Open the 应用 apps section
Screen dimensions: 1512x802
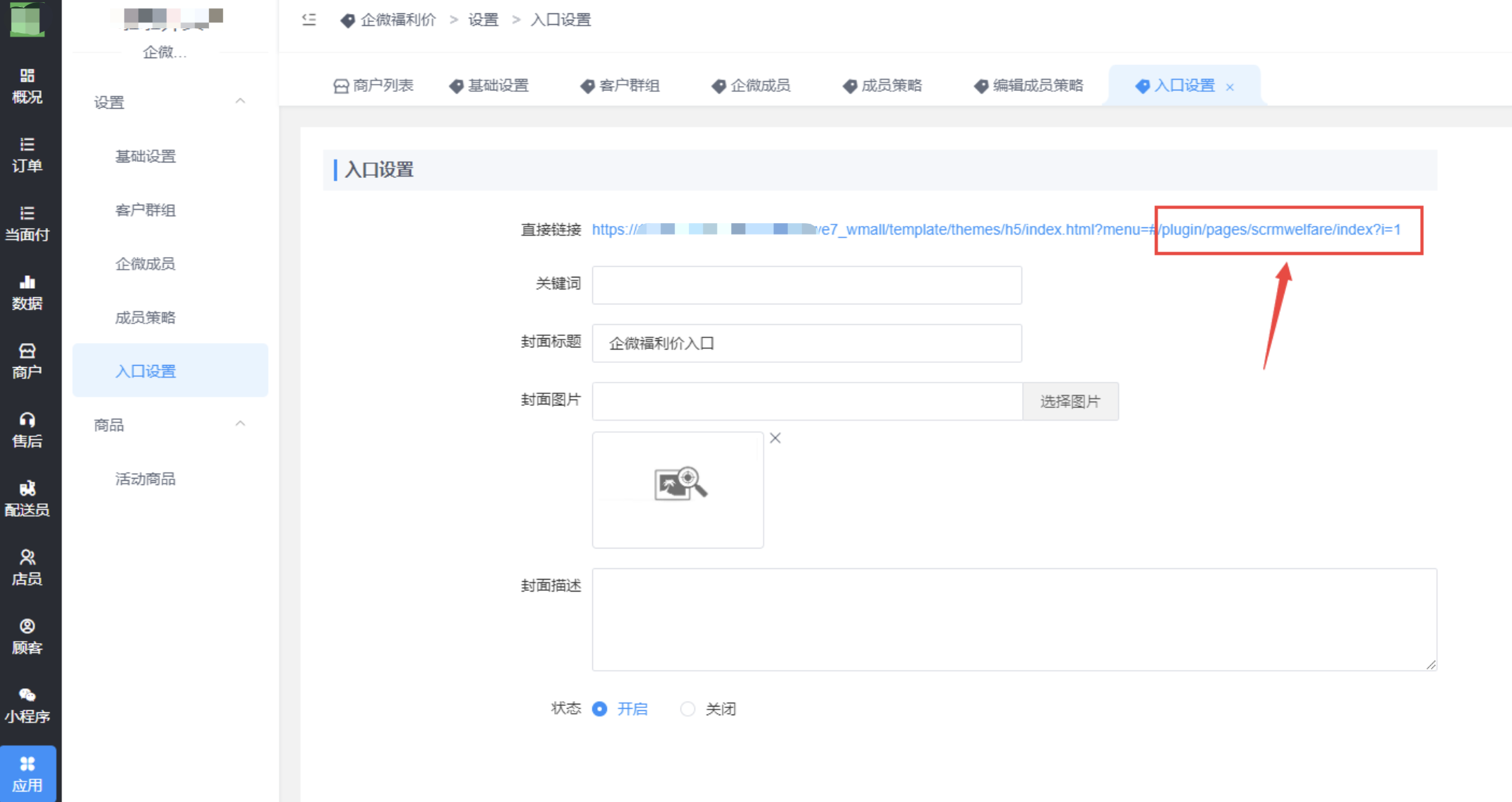point(27,774)
